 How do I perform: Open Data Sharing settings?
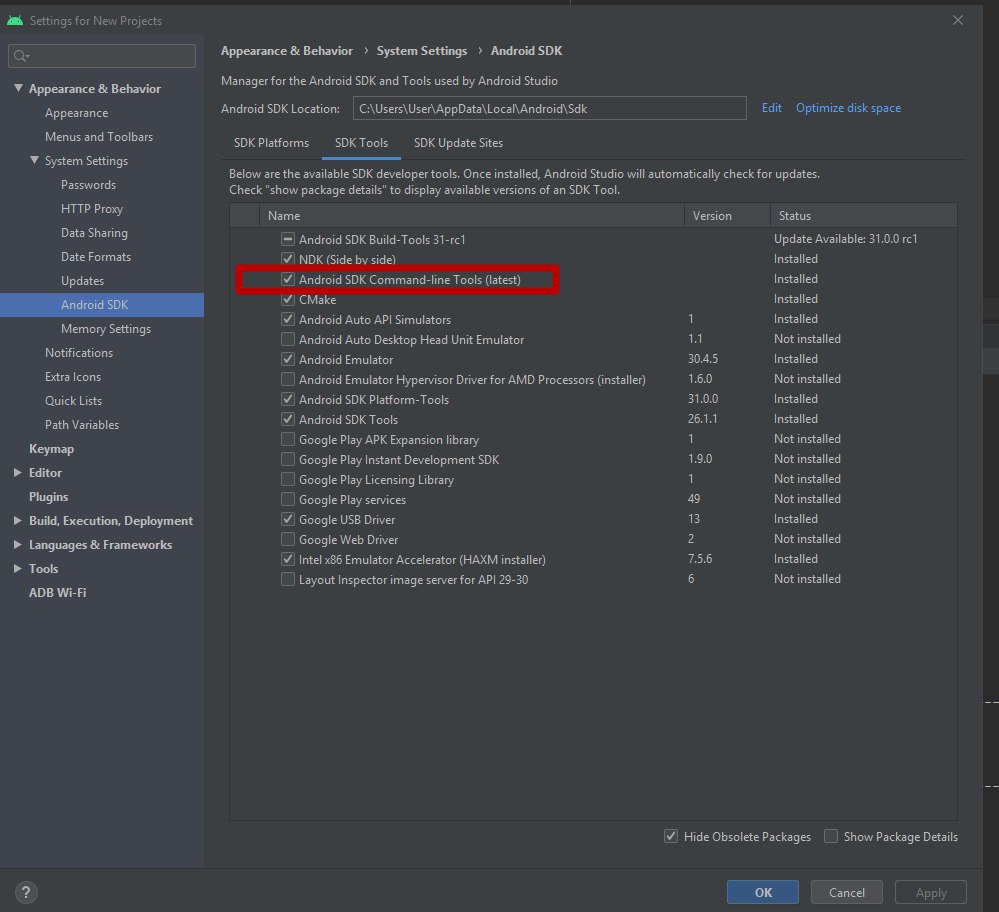(94, 233)
